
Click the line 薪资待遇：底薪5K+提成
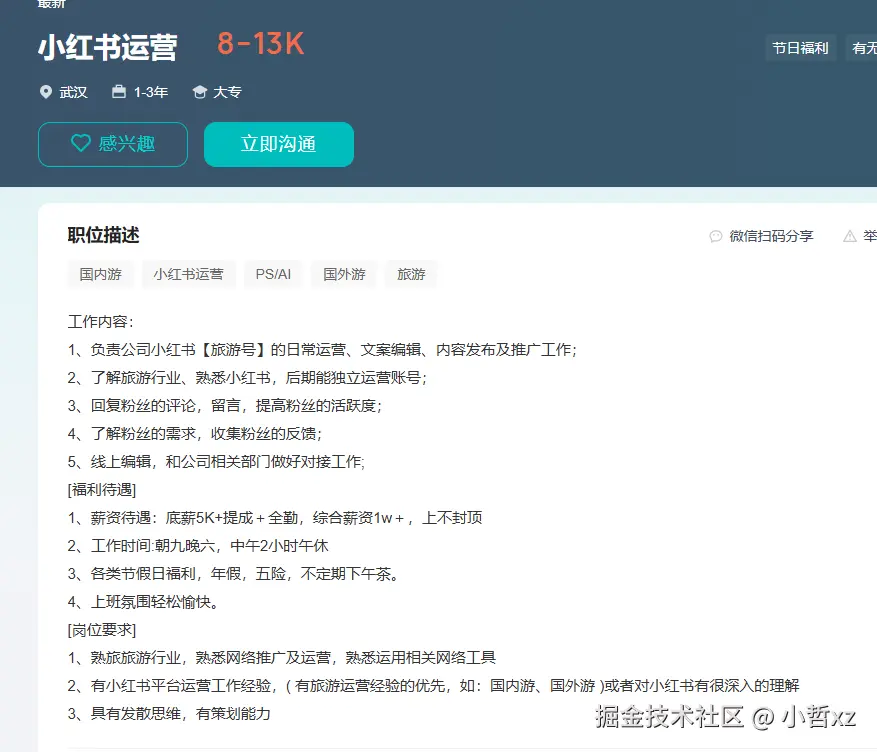tap(275, 518)
